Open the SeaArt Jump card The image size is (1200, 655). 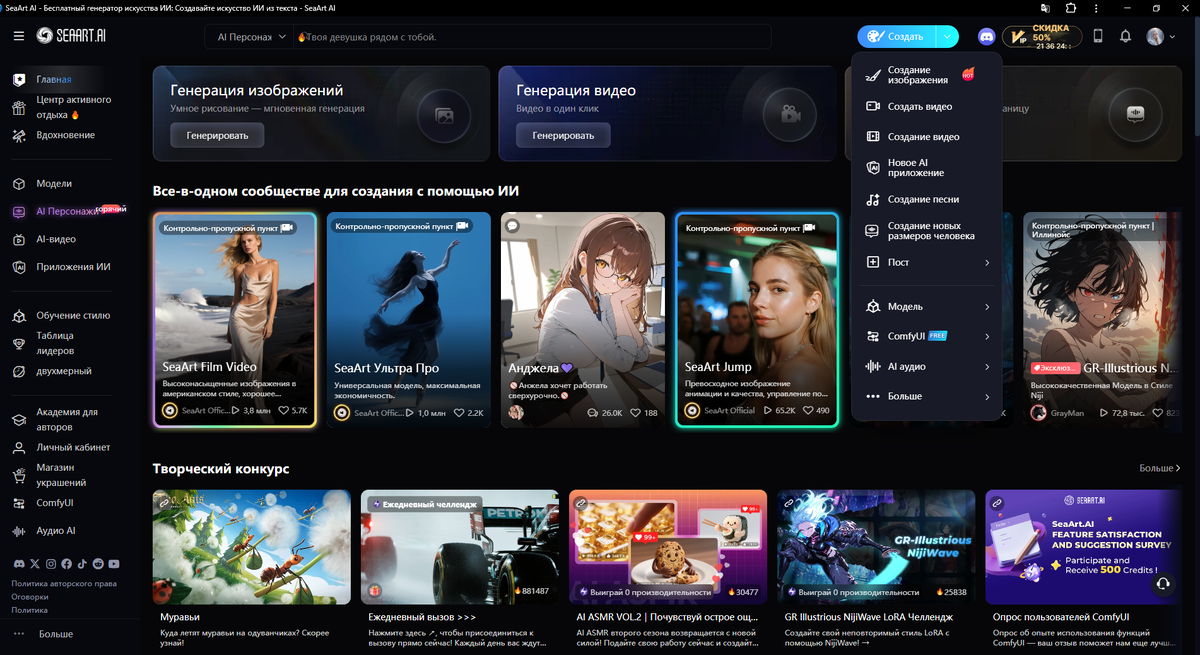[x=757, y=320]
